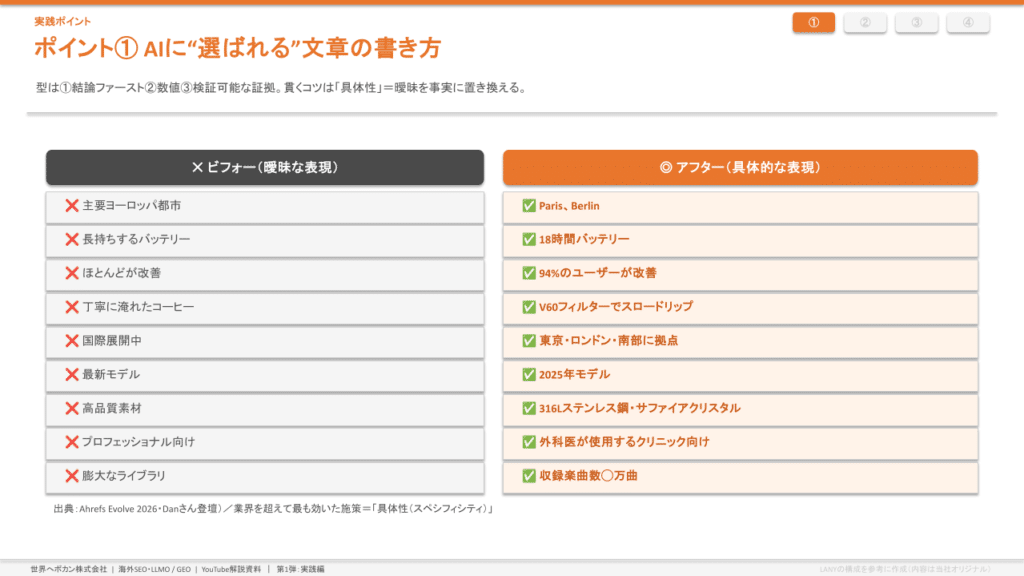The image size is (1024, 576).
Task: Click the orange アフター（具体的な表現） header
Action: (x=740, y=167)
